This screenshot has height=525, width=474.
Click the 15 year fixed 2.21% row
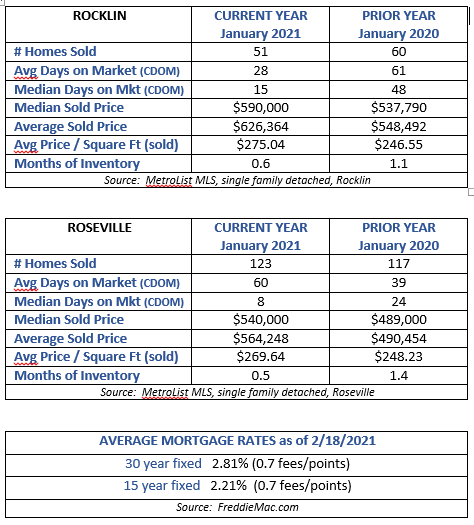(x=236, y=488)
